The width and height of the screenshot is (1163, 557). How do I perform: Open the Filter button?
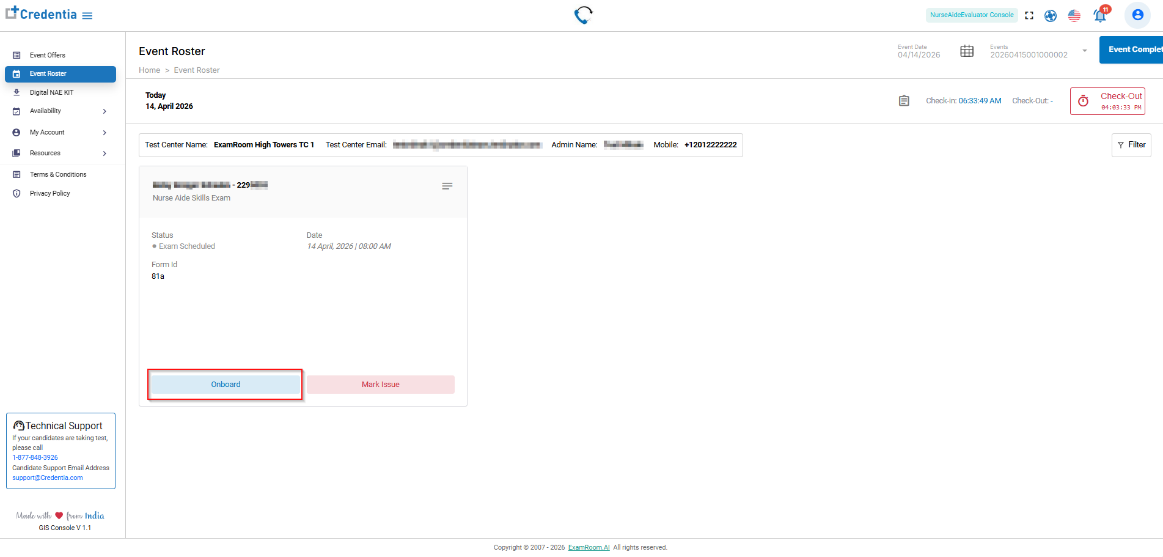coord(1131,145)
